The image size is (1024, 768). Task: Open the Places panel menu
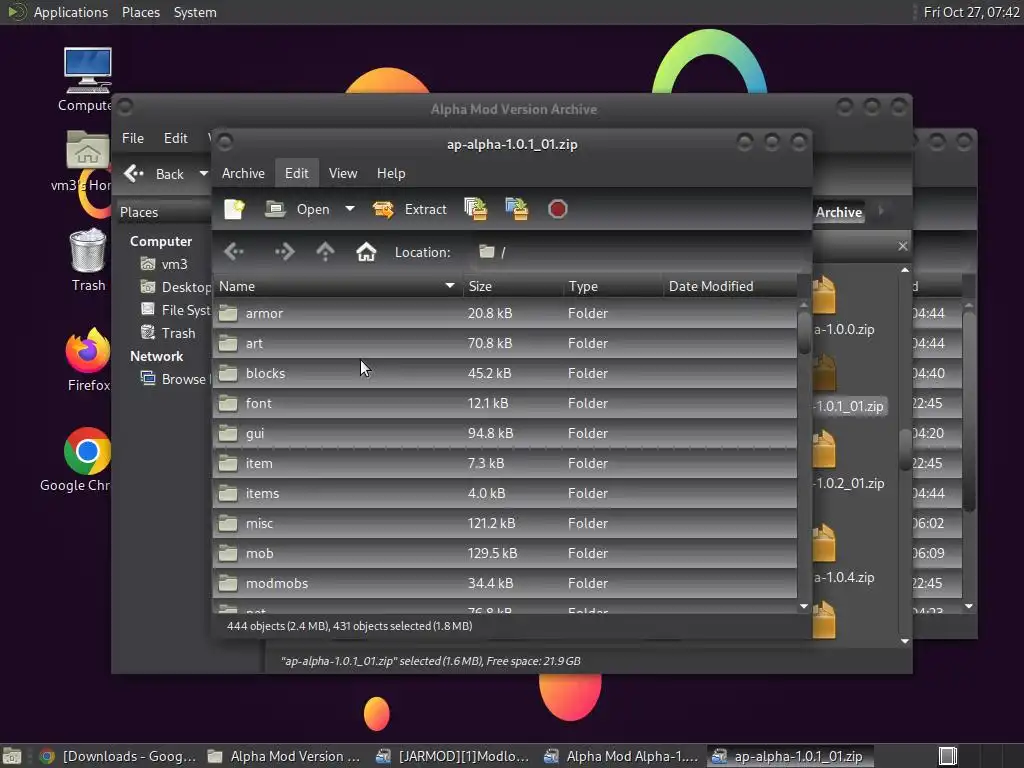141,12
